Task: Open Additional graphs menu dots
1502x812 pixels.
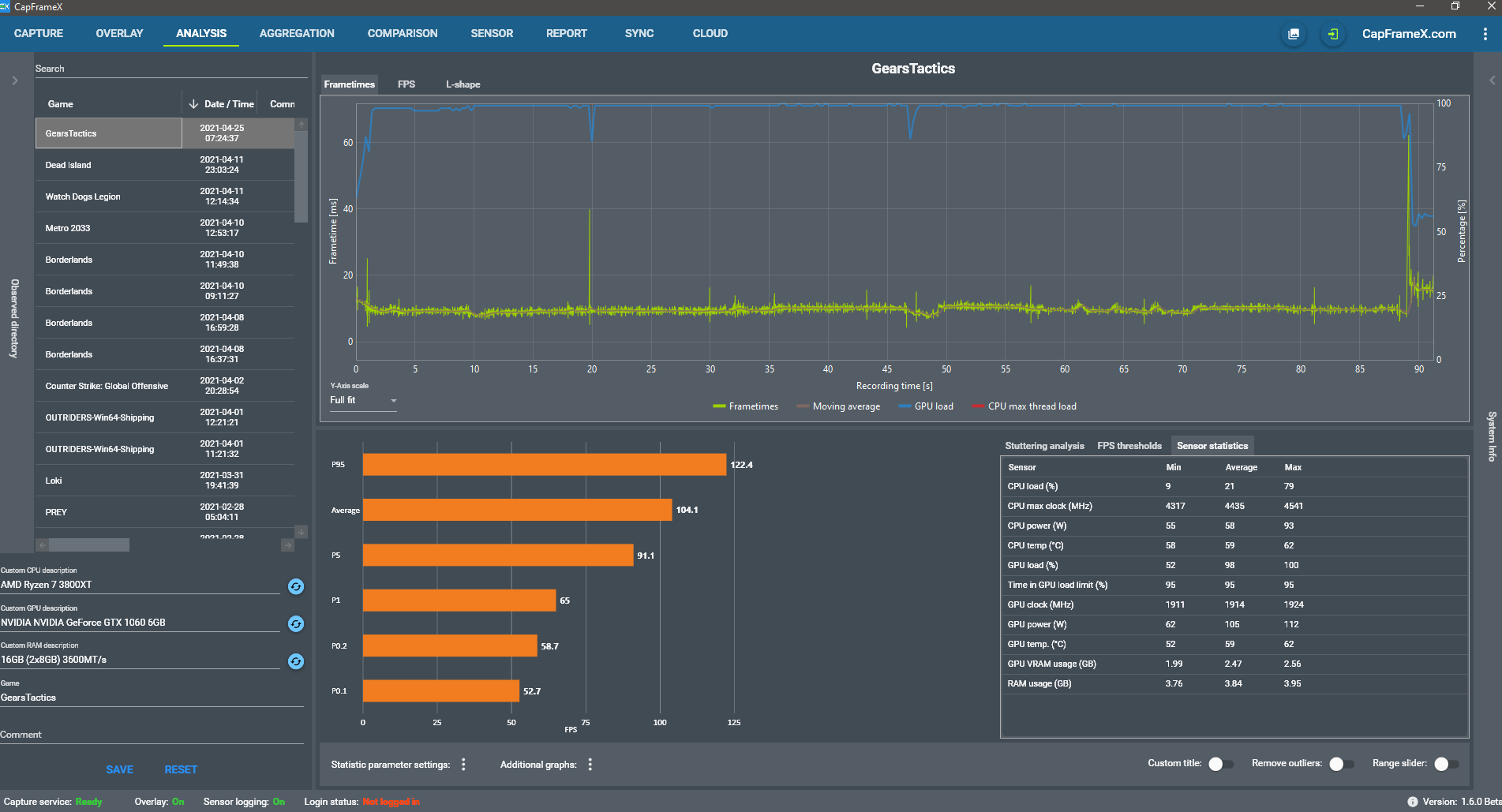Action: click(590, 764)
